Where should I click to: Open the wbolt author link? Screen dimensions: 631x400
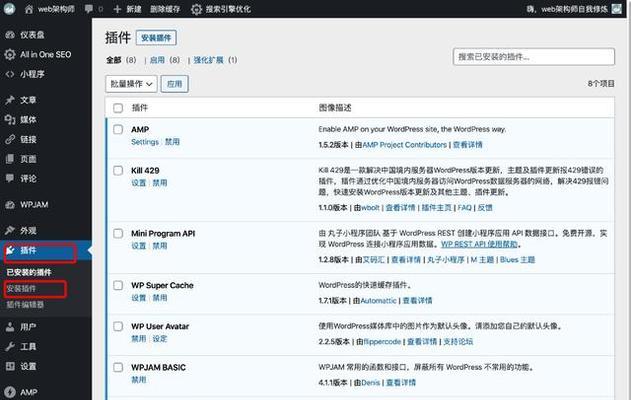370,208
